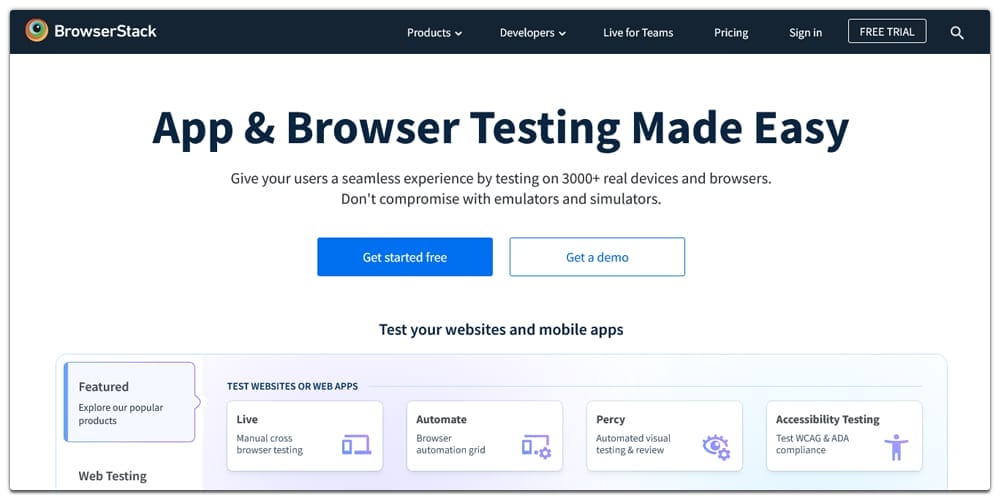The width and height of the screenshot is (1000, 500).
Task: Click 'Manual cross browser testing' description
Action: pyautogui.click(x=269, y=444)
